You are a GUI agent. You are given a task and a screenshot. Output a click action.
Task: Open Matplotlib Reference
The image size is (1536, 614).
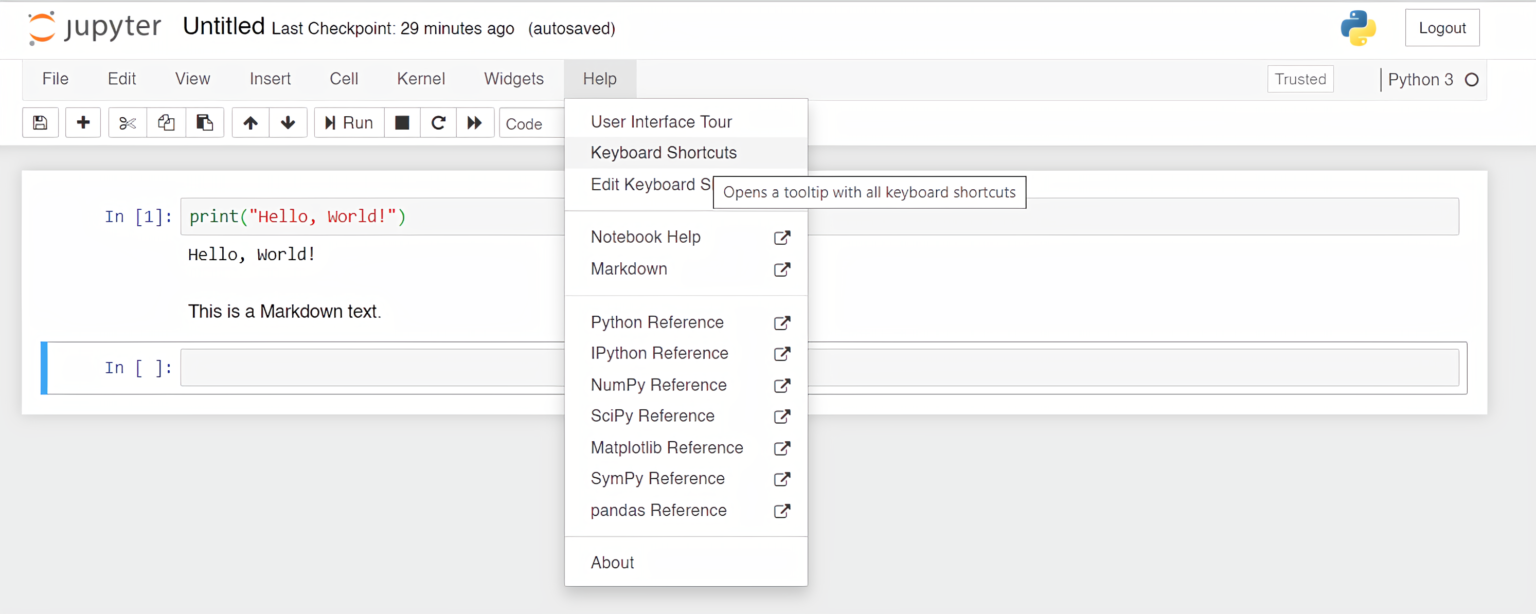[686, 447]
